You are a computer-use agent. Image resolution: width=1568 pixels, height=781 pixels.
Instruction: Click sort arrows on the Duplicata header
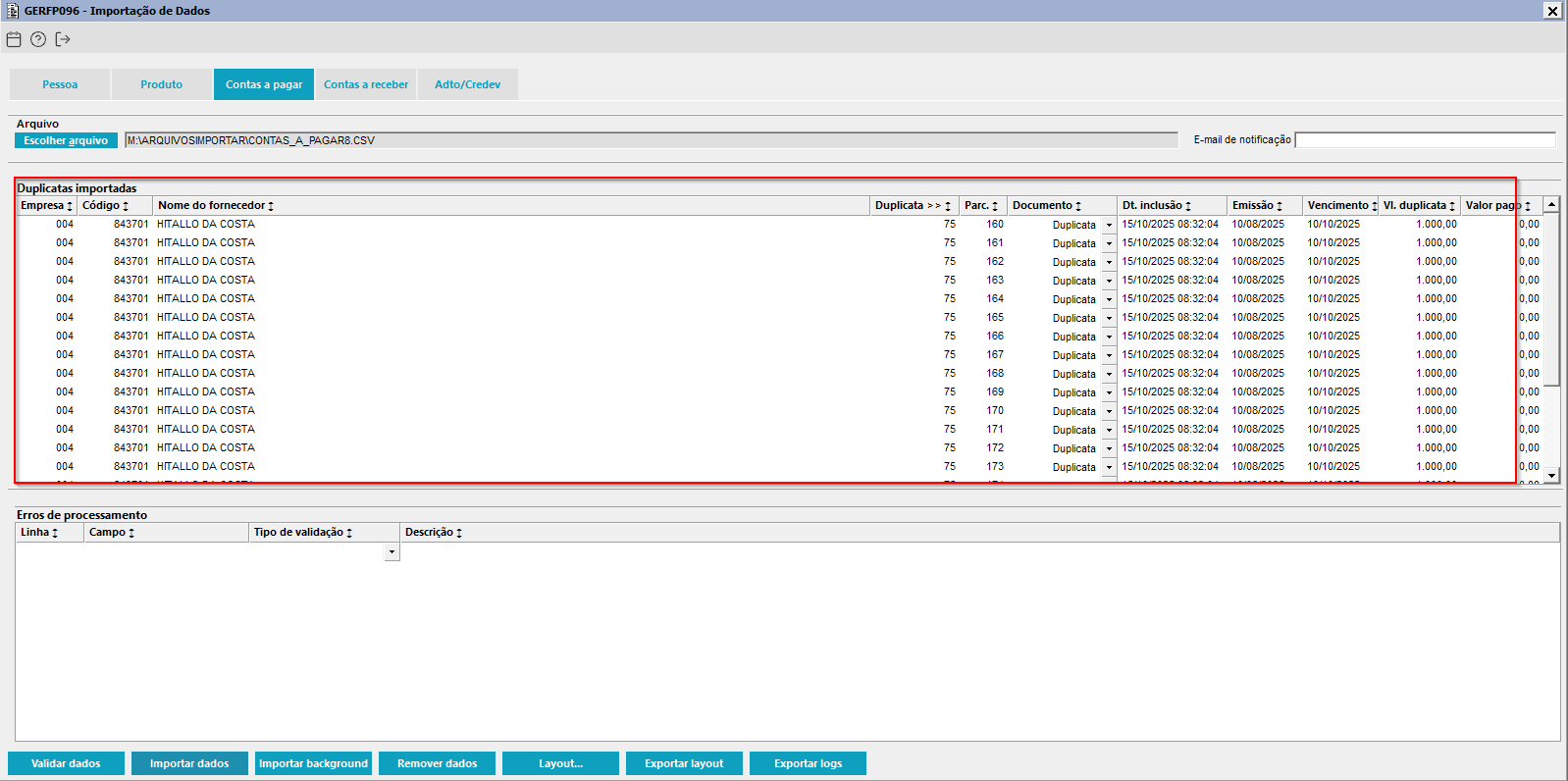948,206
